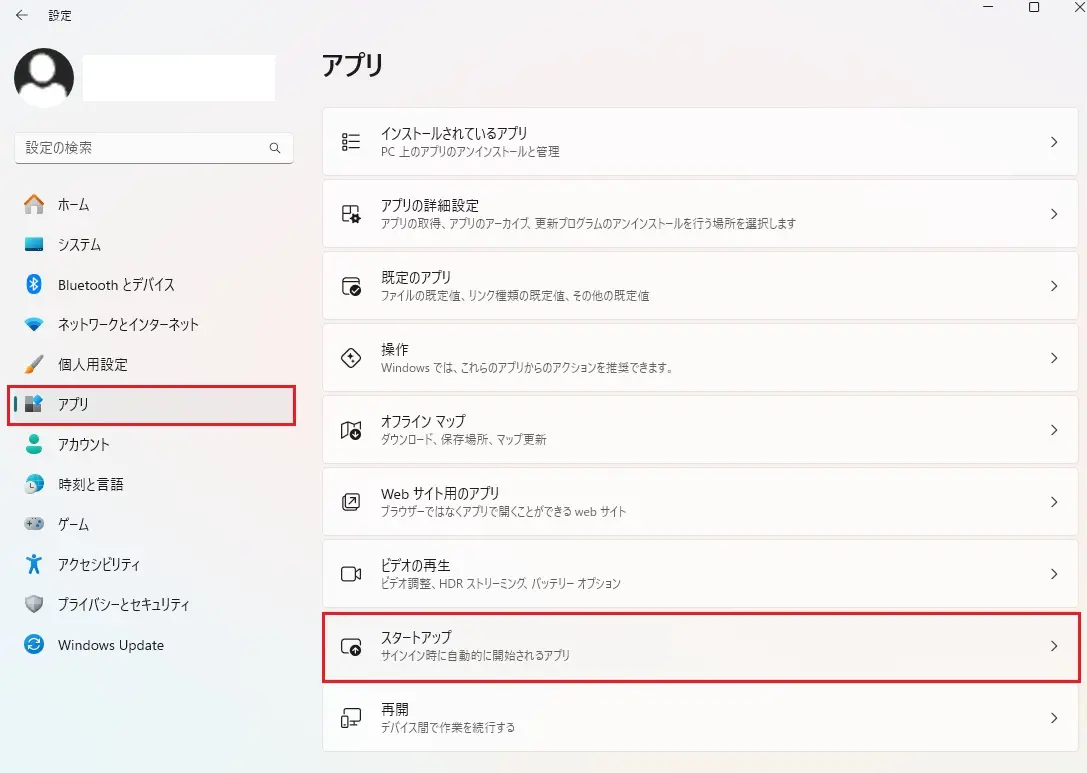Open 個人用設定 category
The width and height of the screenshot is (1087, 773).
(92, 365)
